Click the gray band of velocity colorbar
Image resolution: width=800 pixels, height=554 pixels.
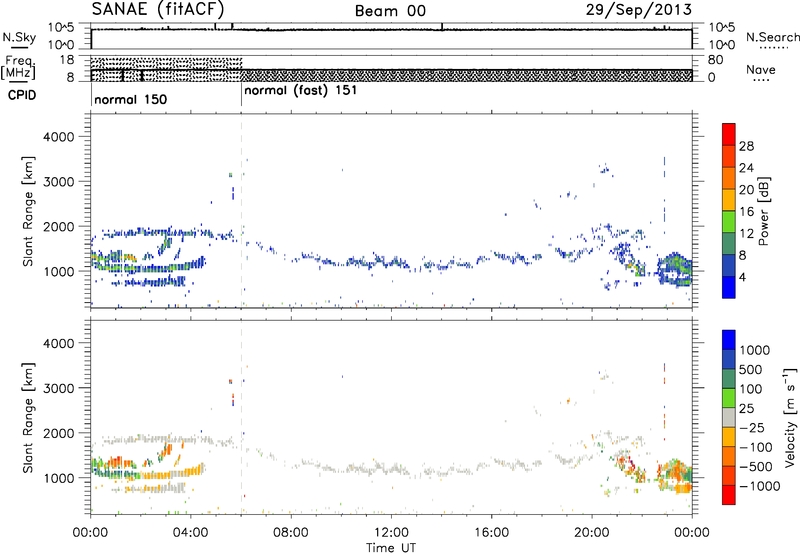click(x=729, y=417)
